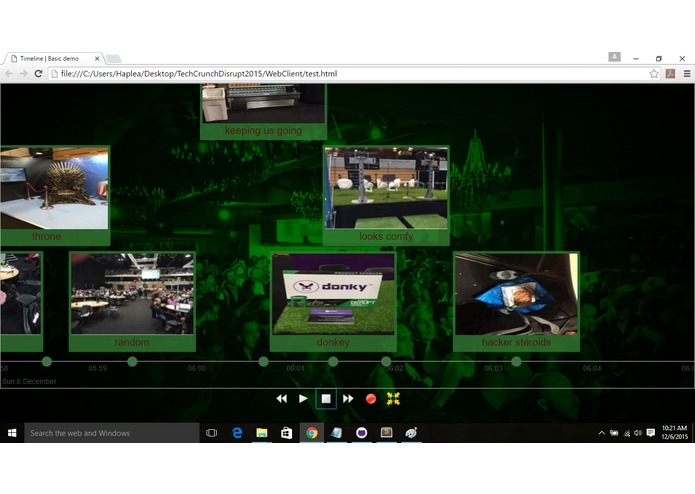Open the throne photo thumbnail
Viewport: 695px width, 494px height.
tap(54, 188)
